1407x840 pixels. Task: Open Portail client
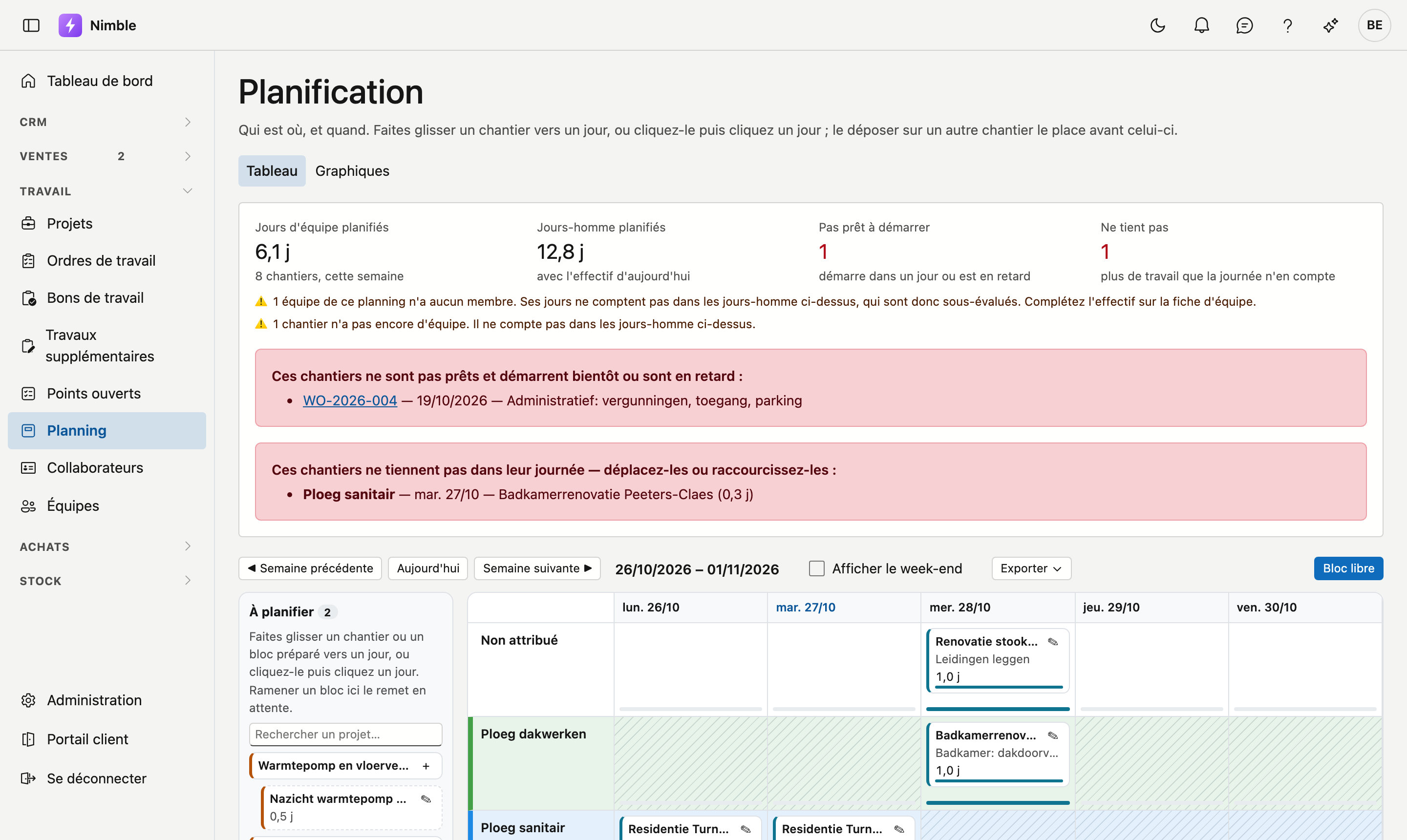107,739
